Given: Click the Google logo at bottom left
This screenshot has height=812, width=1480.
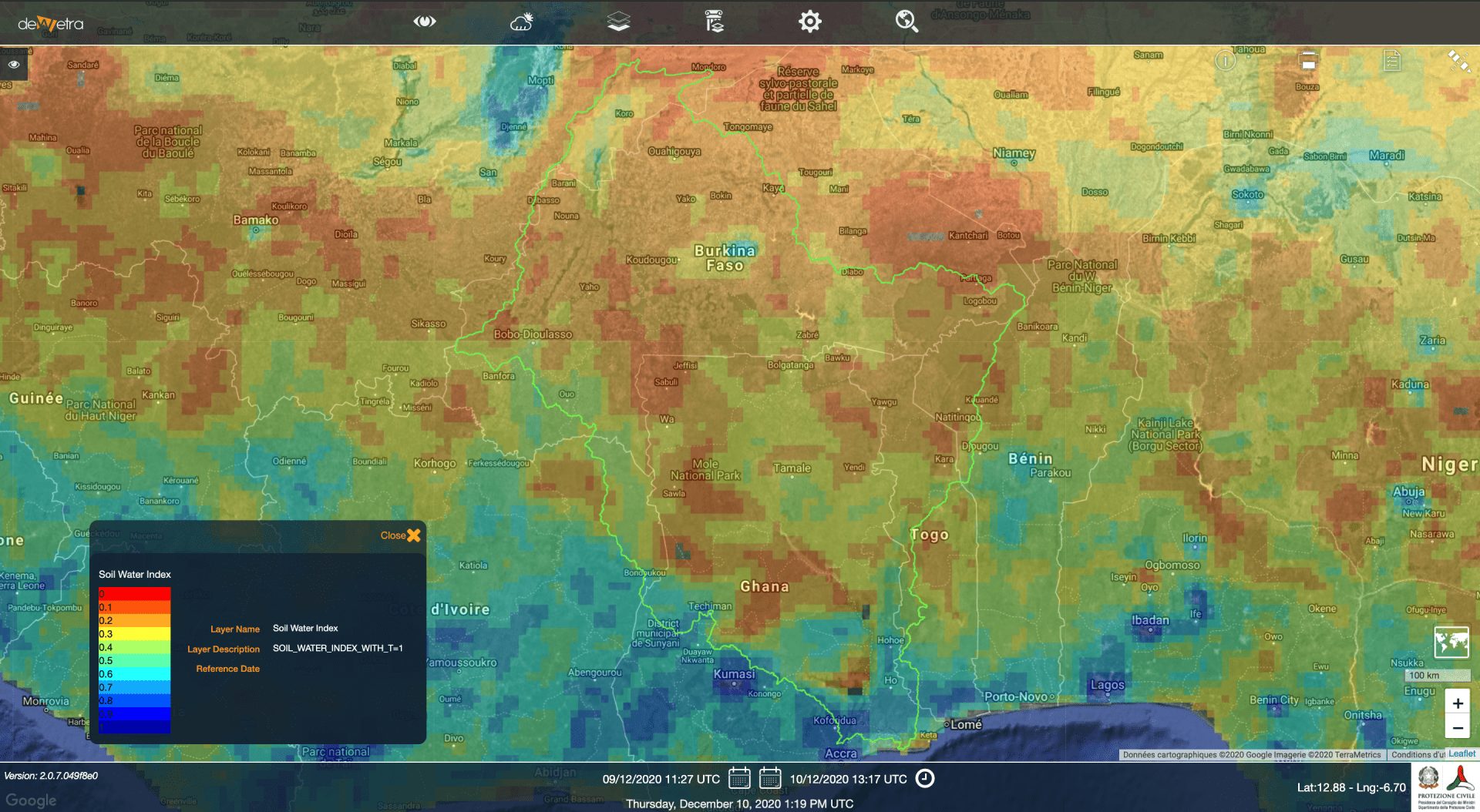Looking at the screenshot, I should (31, 800).
